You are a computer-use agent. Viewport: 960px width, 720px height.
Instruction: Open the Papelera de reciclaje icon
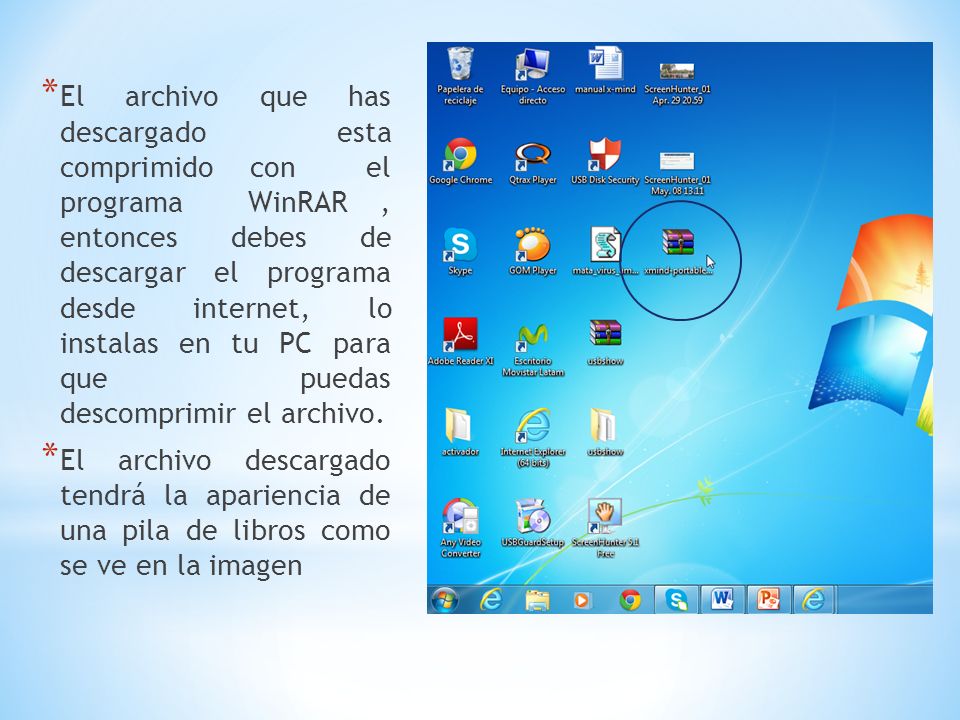point(460,75)
